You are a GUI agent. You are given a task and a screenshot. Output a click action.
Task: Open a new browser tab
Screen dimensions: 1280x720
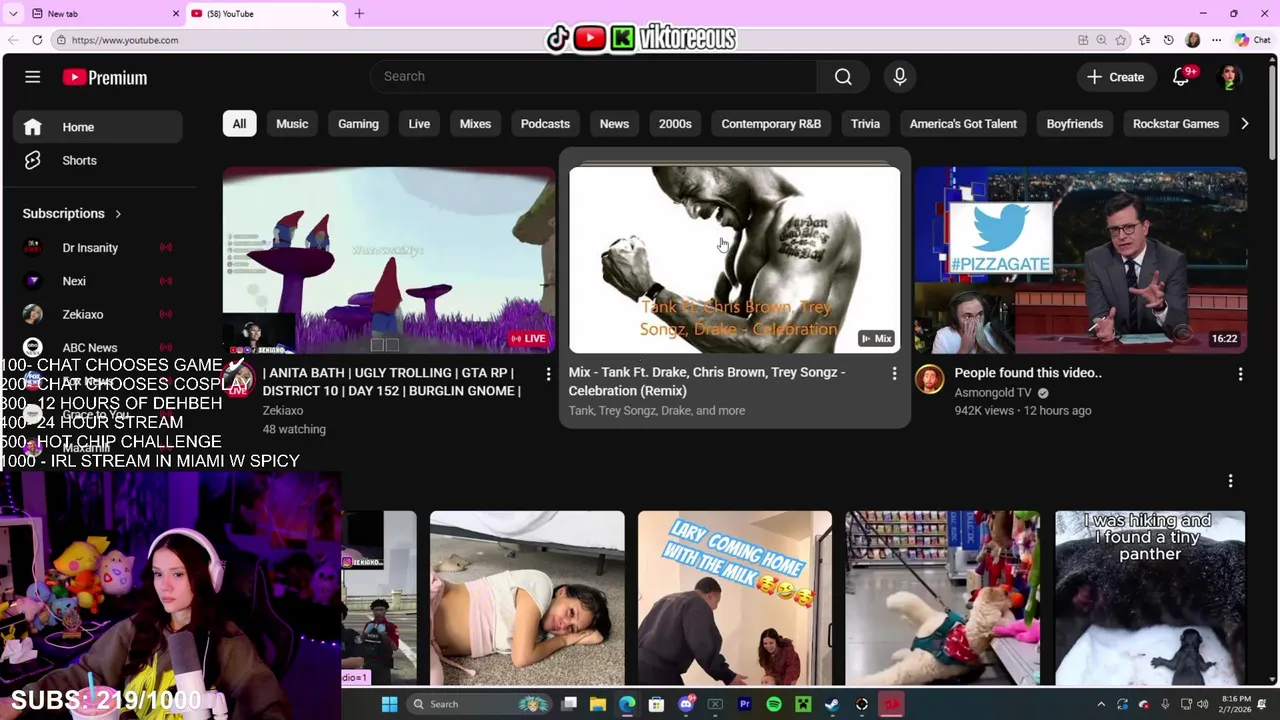(359, 14)
